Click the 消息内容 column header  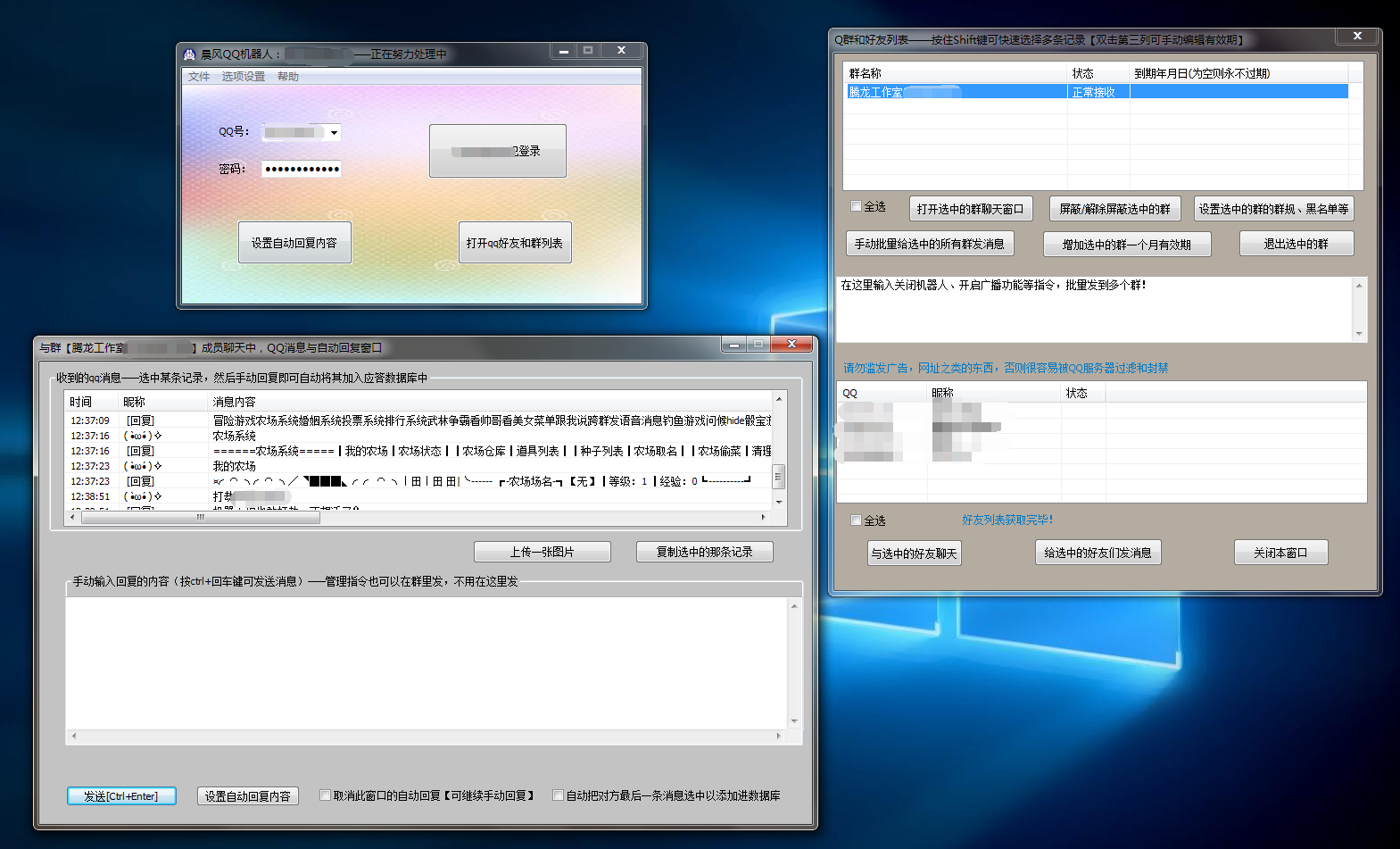coord(490,402)
